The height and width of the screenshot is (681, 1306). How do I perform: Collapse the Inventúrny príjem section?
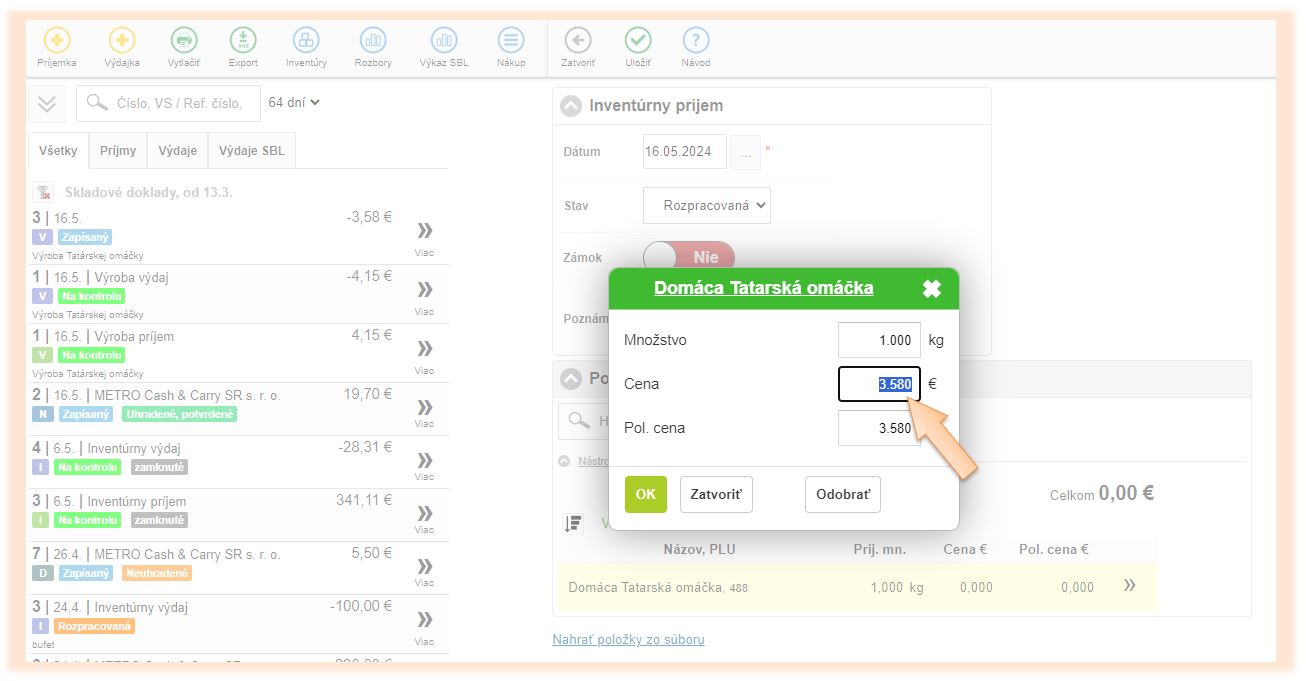[x=570, y=106]
